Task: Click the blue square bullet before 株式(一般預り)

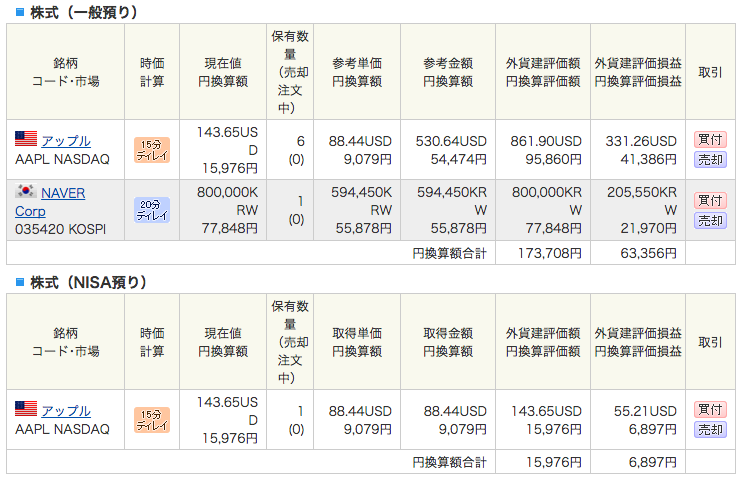Action: tap(20, 12)
